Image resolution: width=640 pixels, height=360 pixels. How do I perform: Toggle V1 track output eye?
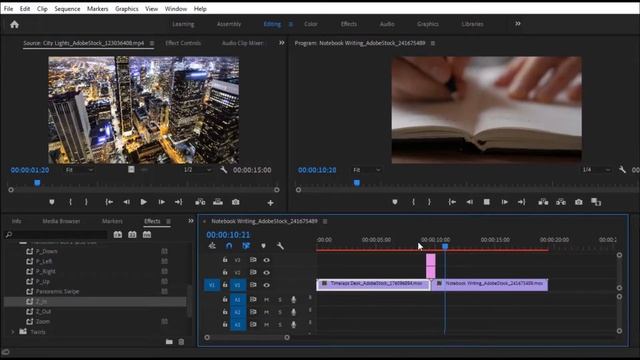point(267,285)
